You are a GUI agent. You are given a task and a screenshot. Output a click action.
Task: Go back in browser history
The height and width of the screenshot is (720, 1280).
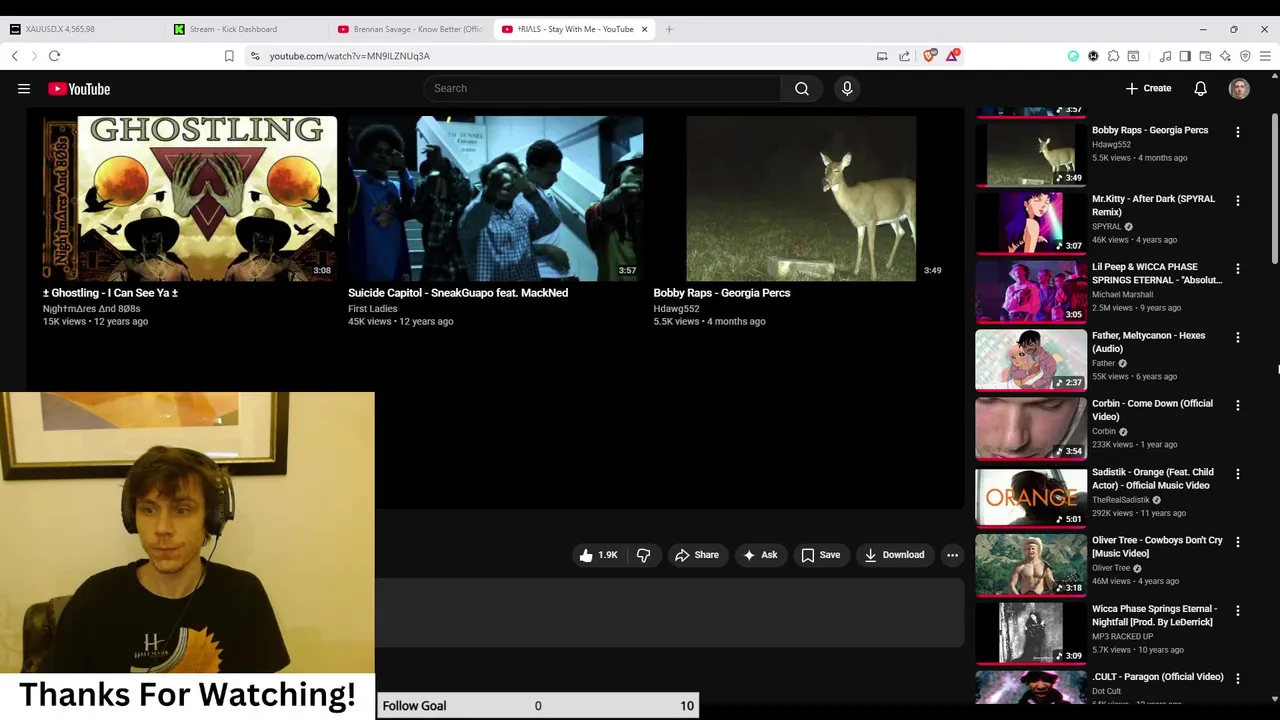tap(15, 56)
